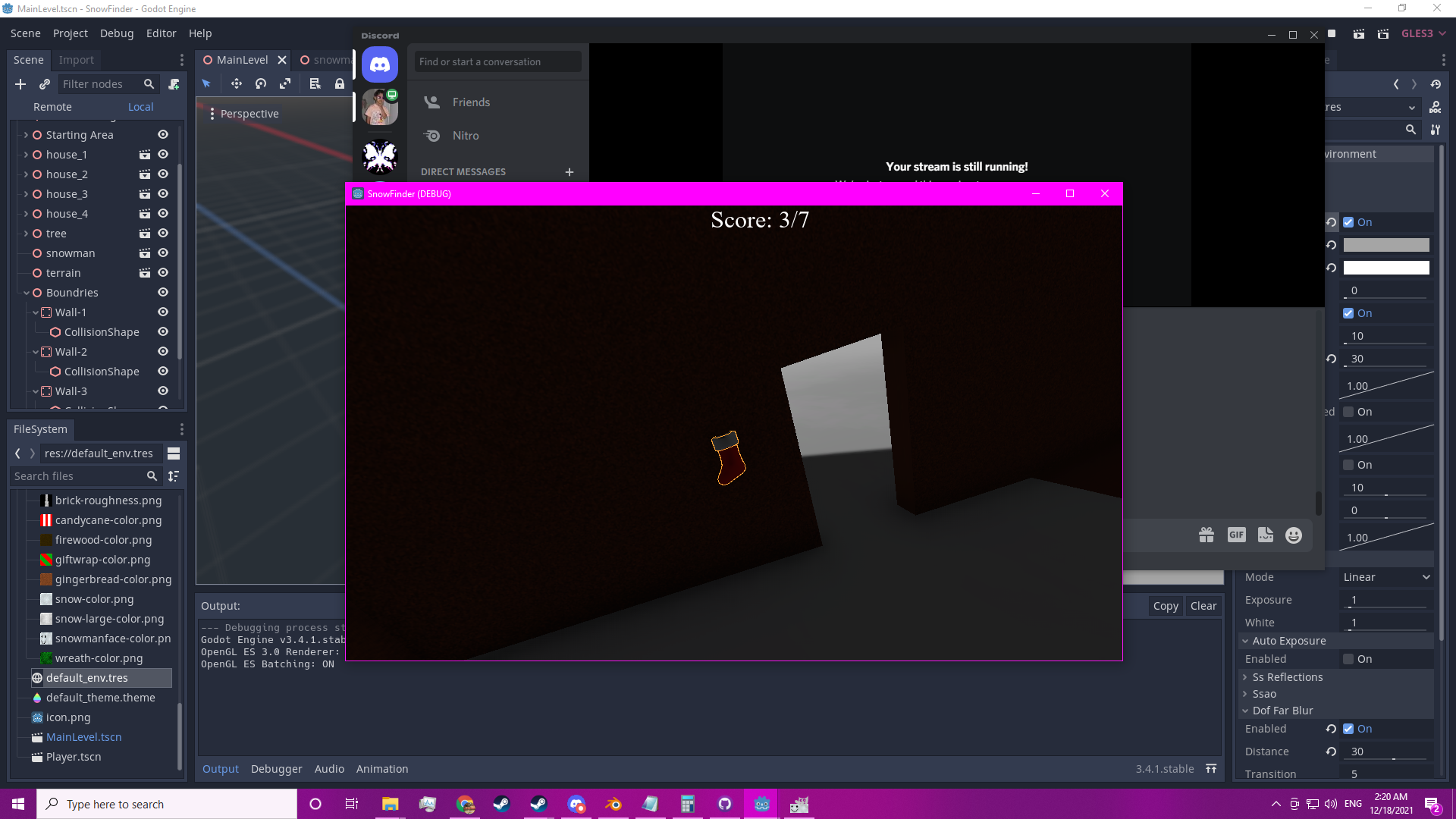Open the Discord emoji picker
The width and height of the screenshot is (1456, 819).
(1294, 535)
